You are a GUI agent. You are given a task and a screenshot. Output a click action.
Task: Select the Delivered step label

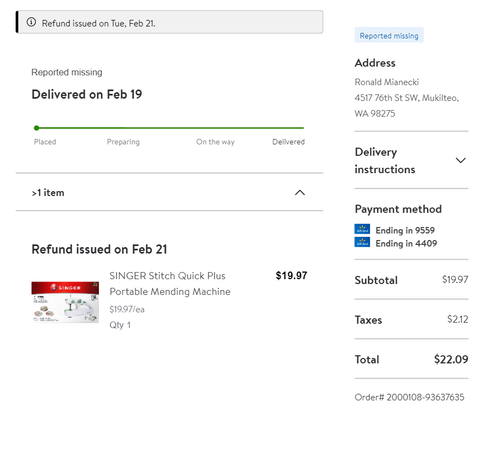(288, 142)
